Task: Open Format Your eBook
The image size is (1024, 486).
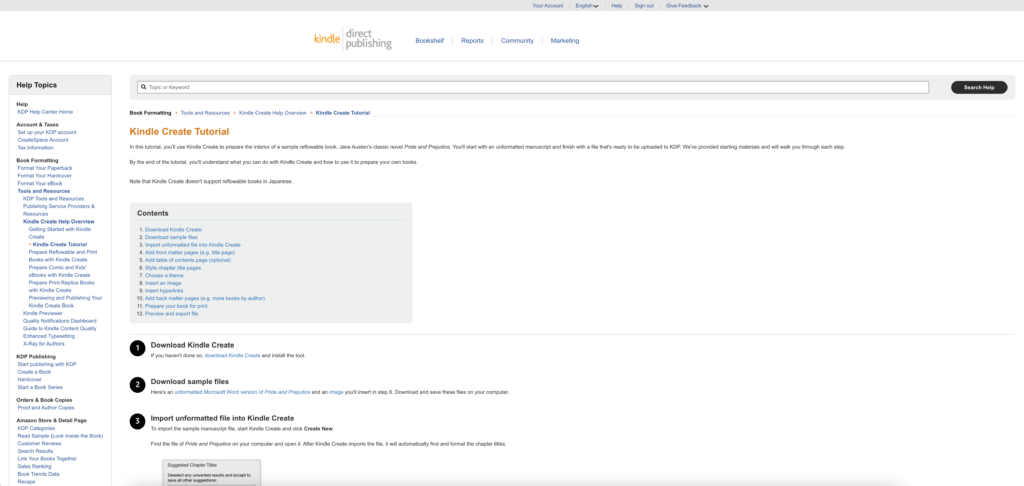Action: (40, 184)
